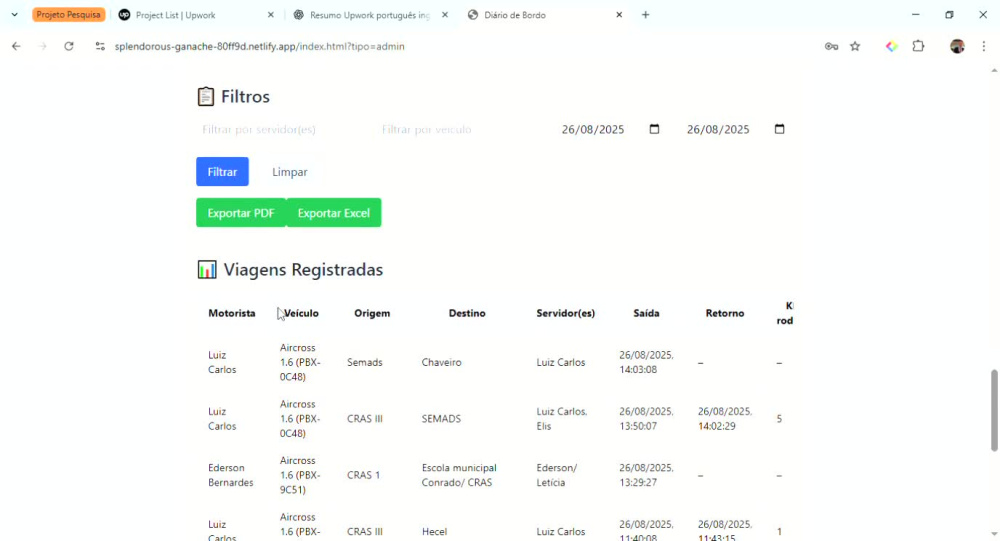The height and width of the screenshot is (541, 1000).
Task: Click the Limpar button
Action: [x=290, y=172]
